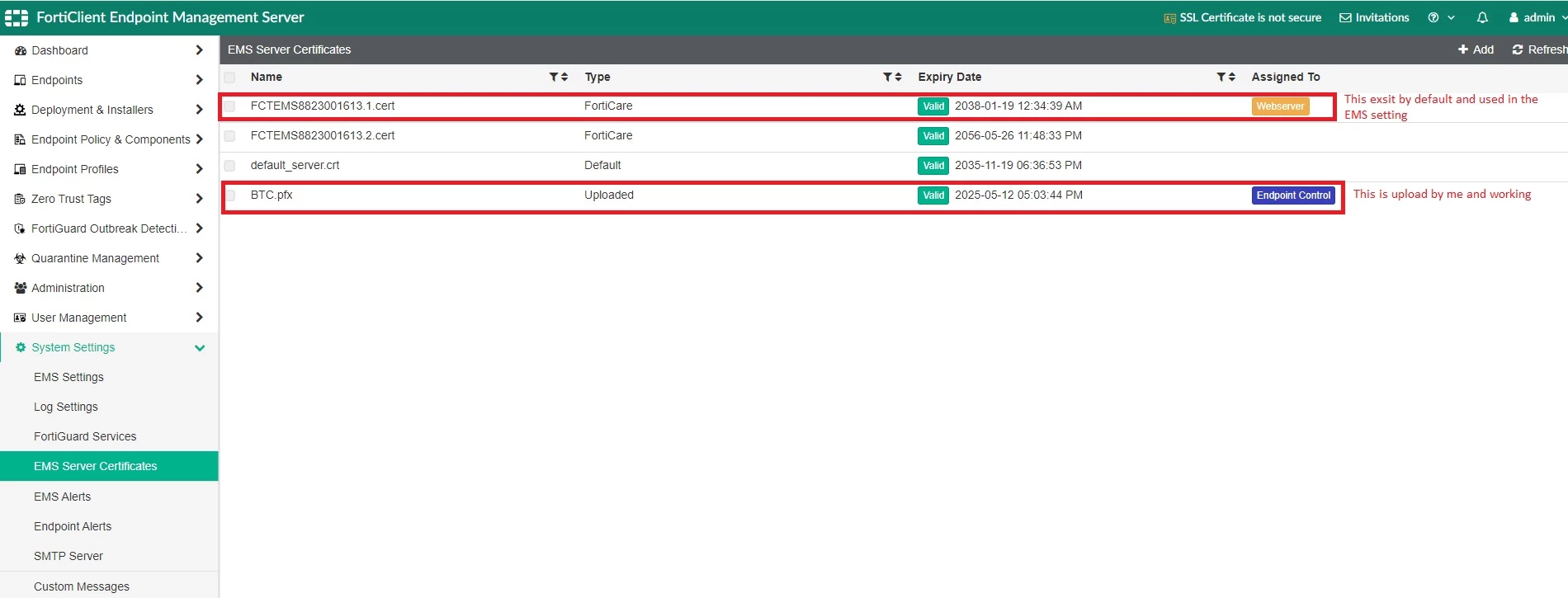
Task: Expand the Endpoint Policy & Components chevron
Action: (x=199, y=139)
